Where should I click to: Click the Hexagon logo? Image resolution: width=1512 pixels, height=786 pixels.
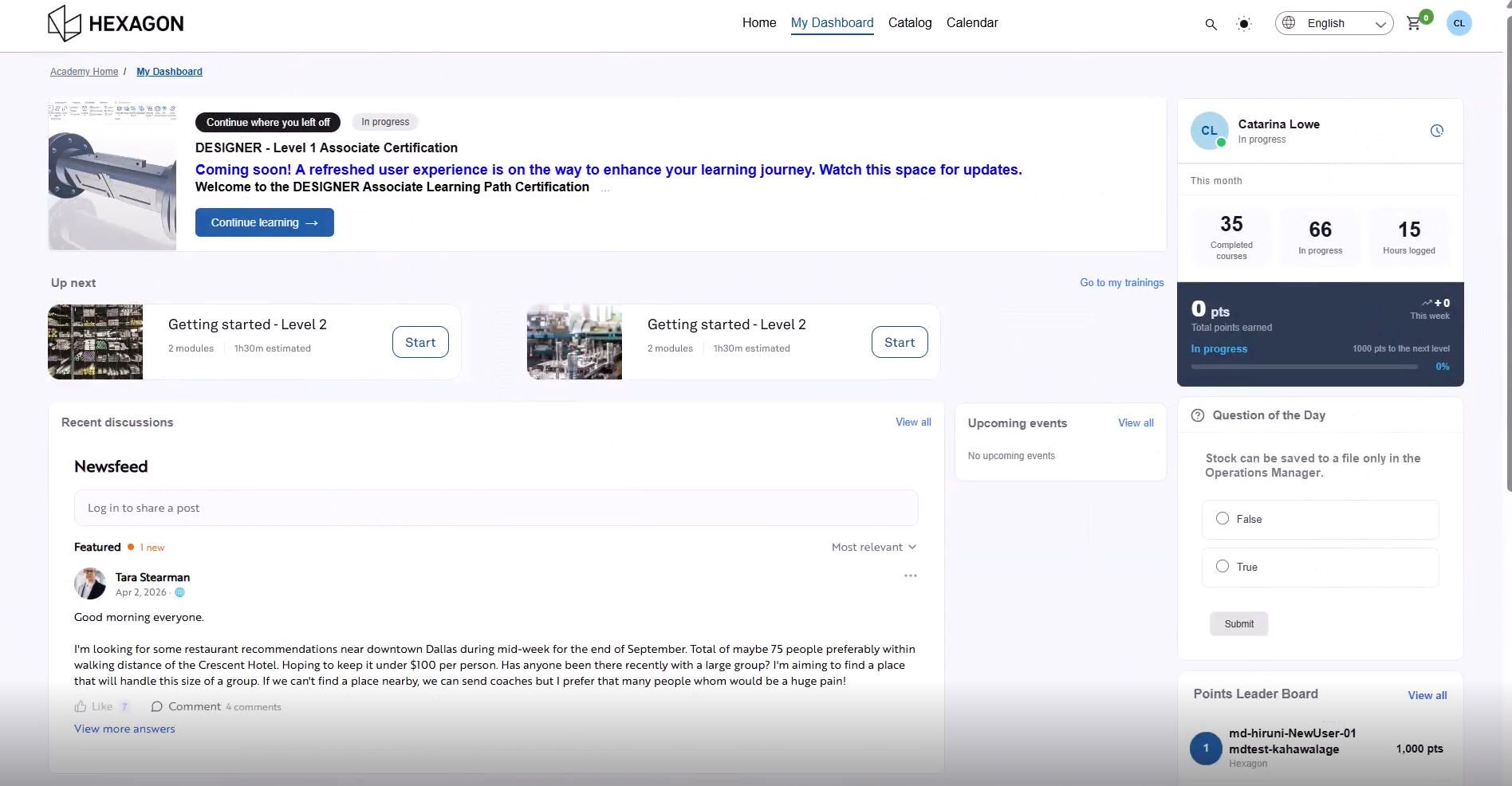pyautogui.click(x=116, y=23)
